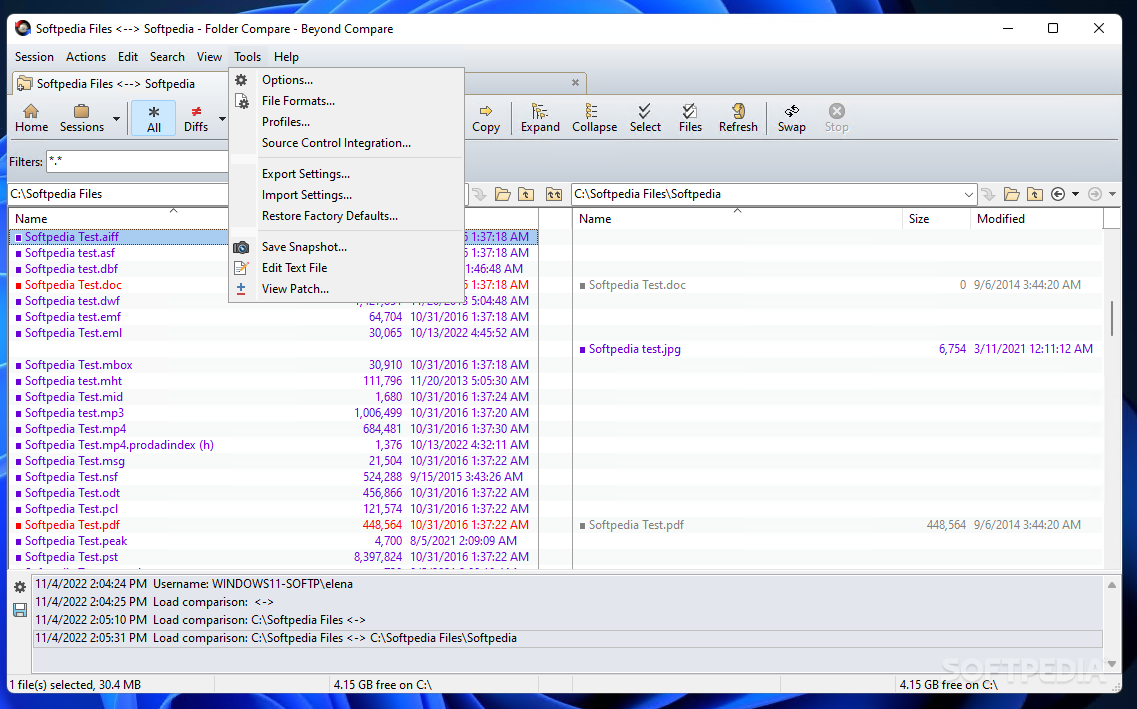The height and width of the screenshot is (709, 1137).
Task: Choose Import Settings... menu entry
Action: coord(347,195)
